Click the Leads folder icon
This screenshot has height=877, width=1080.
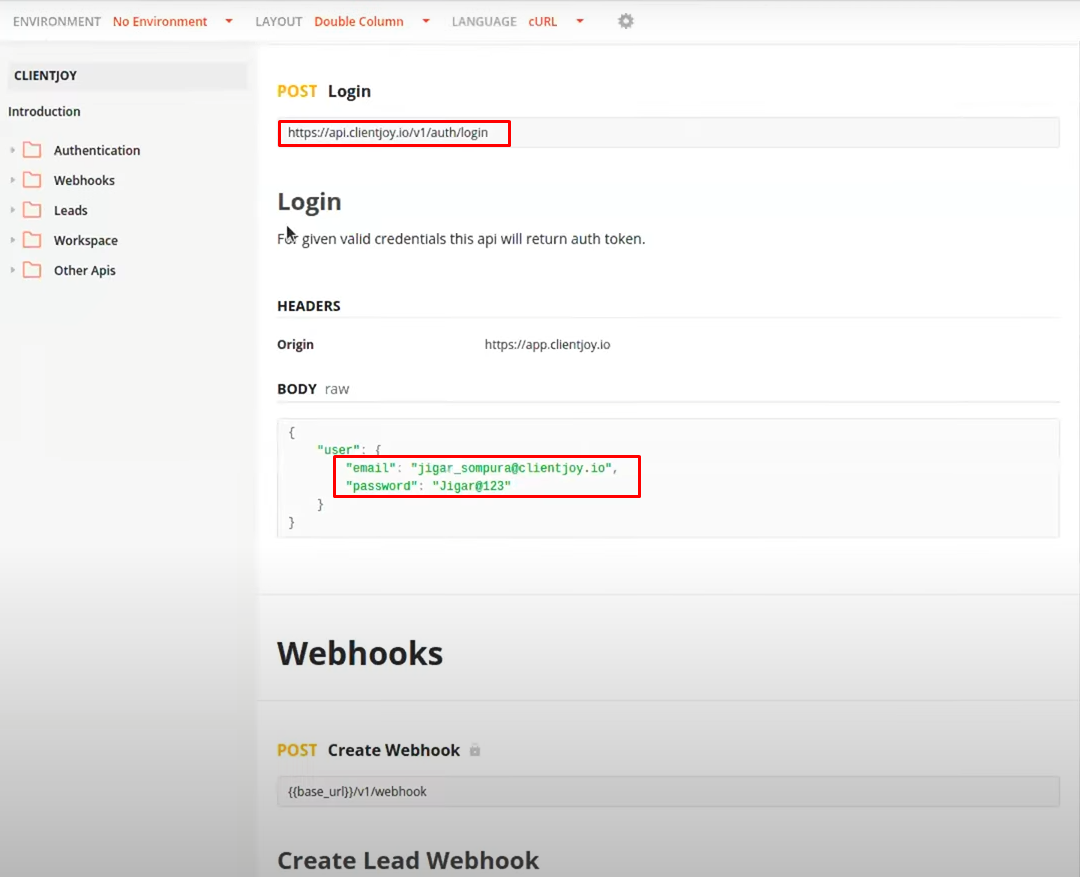pyautogui.click(x=32, y=210)
